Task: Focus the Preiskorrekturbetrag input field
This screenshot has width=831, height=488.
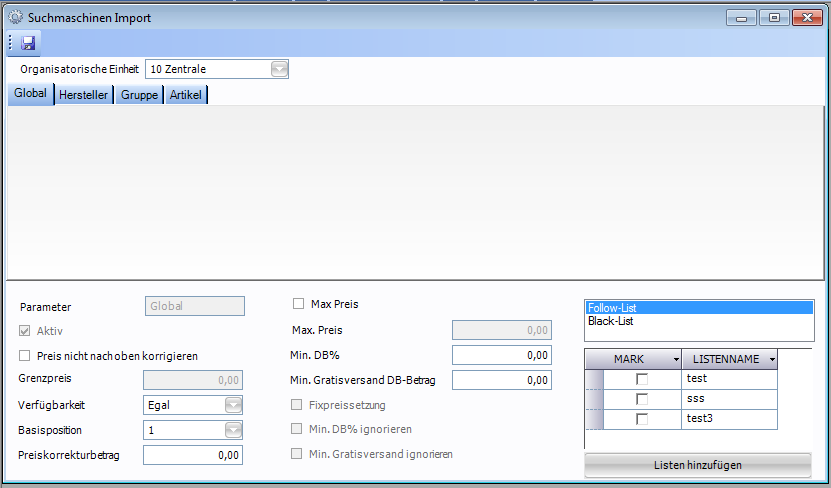Action: click(193, 455)
